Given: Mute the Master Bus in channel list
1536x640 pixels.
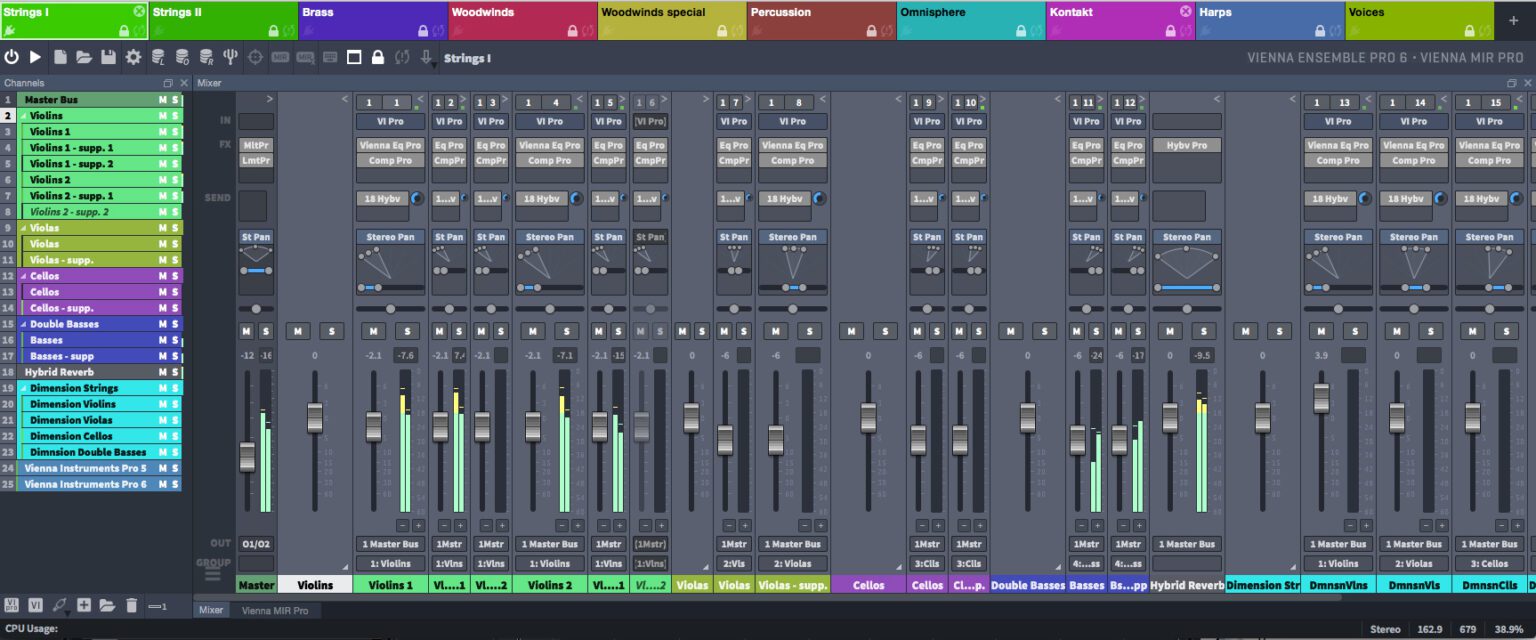Looking at the screenshot, I should pos(162,100).
